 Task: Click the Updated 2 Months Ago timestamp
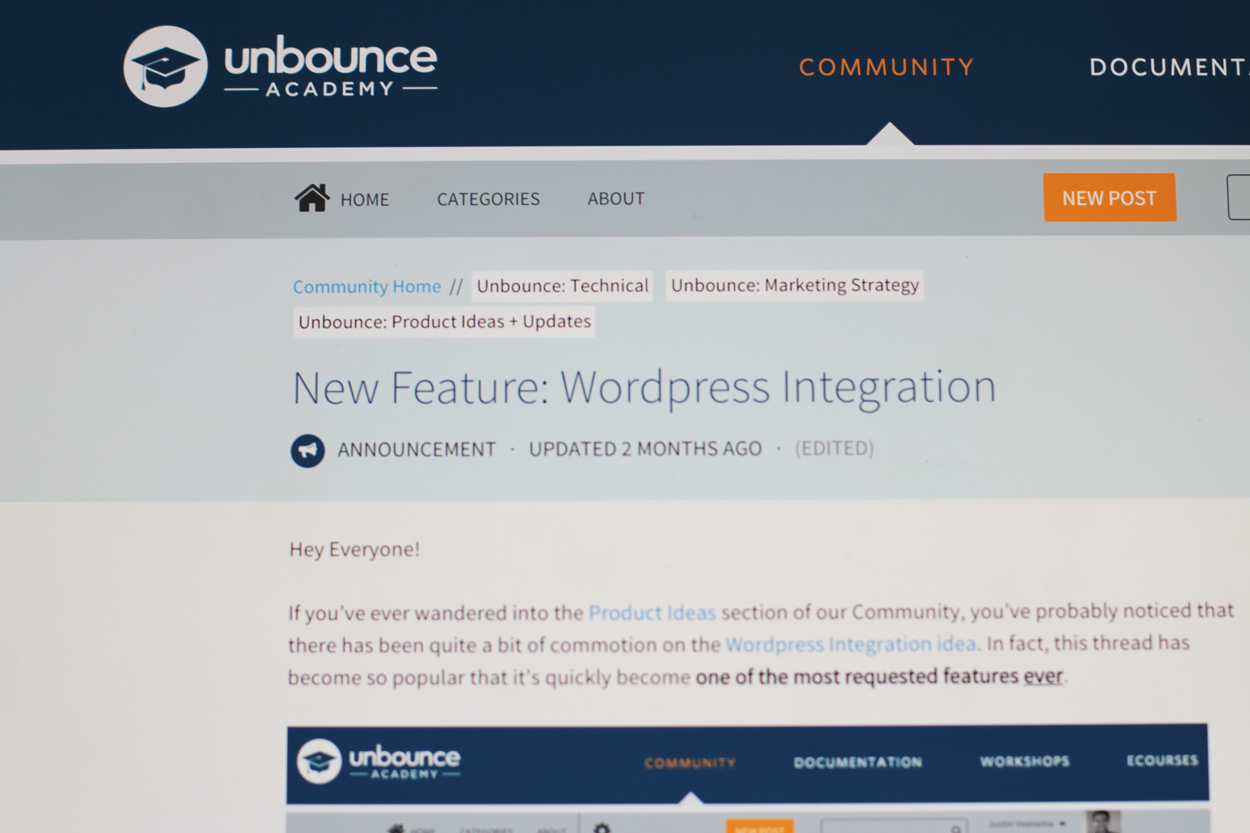tap(645, 449)
